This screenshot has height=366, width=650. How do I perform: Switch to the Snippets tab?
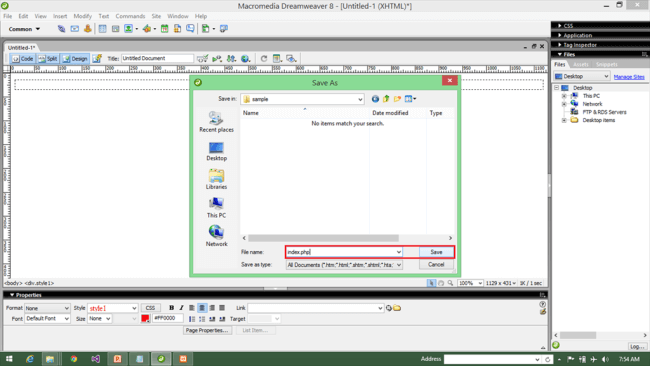click(x=606, y=65)
